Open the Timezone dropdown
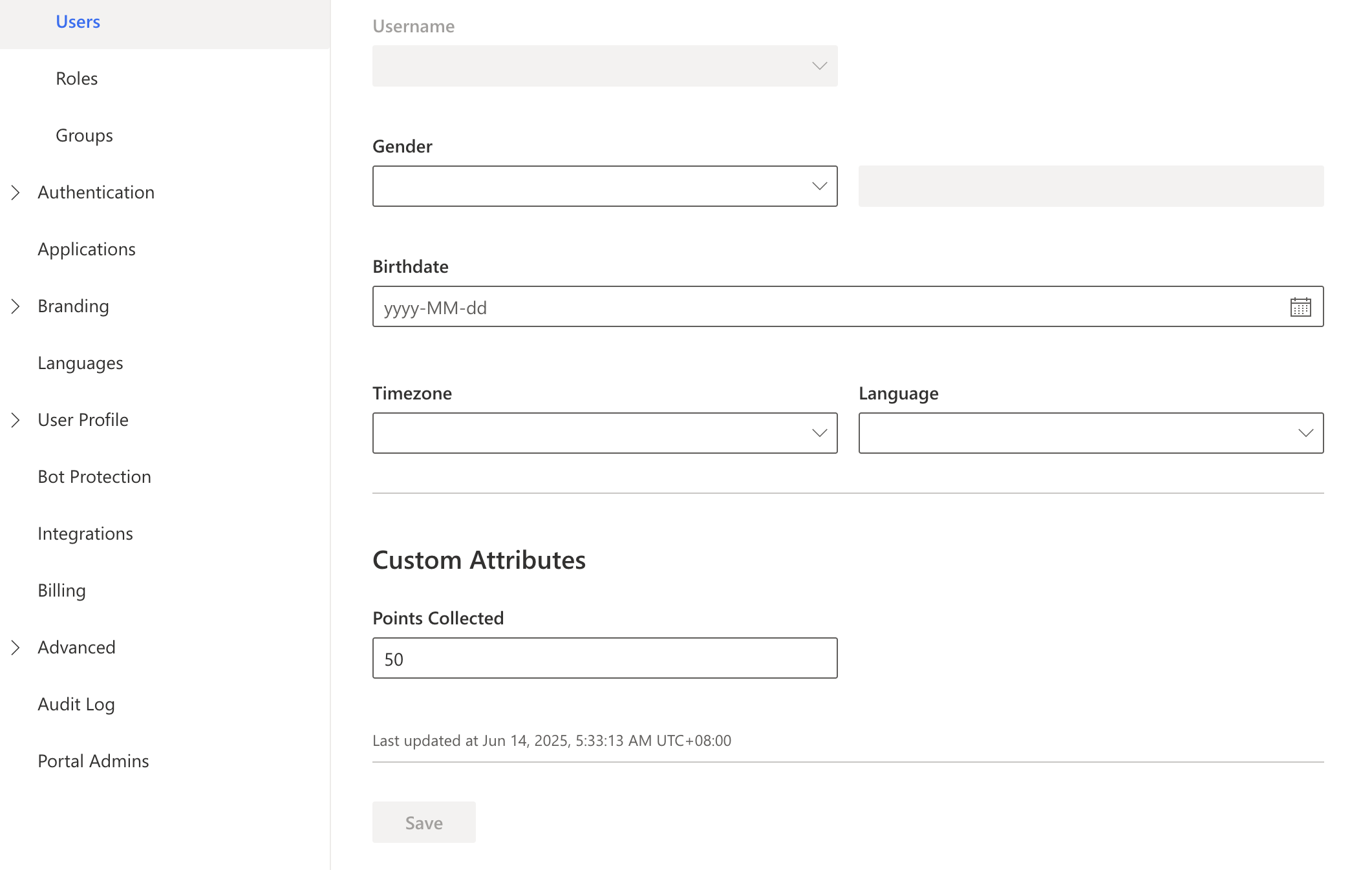Image resolution: width=1372 pixels, height=870 pixels. (x=605, y=433)
